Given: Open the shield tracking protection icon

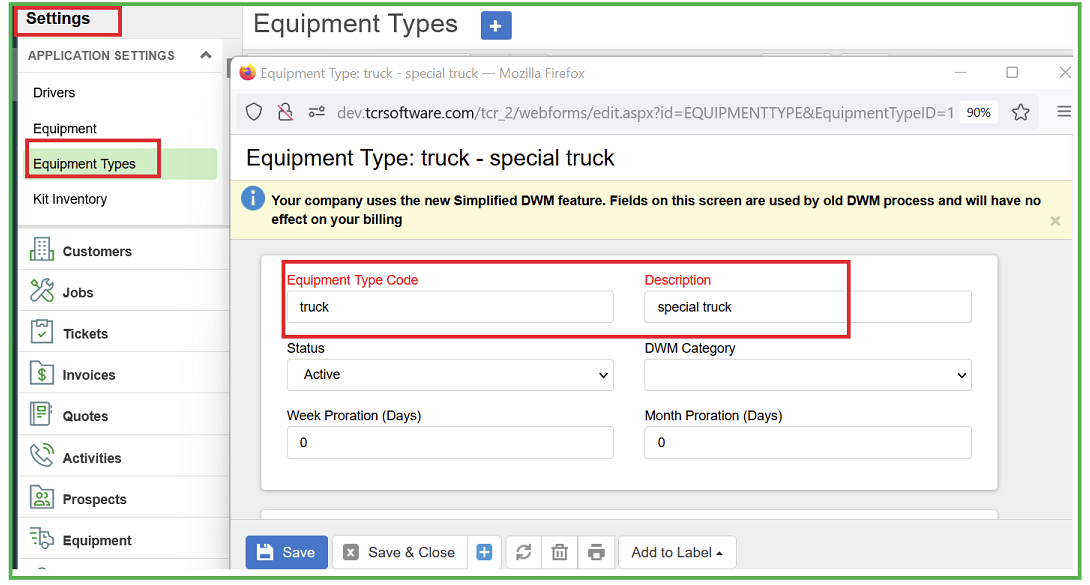Looking at the screenshot, I should (254, 112).
